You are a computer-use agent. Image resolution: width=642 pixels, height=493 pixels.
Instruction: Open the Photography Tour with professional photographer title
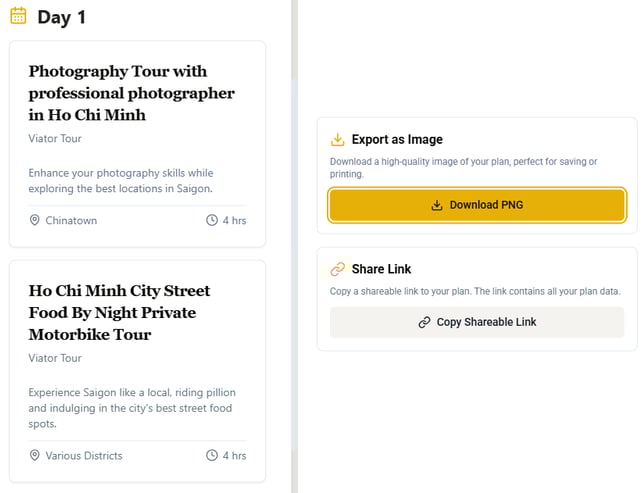(131, 93)
